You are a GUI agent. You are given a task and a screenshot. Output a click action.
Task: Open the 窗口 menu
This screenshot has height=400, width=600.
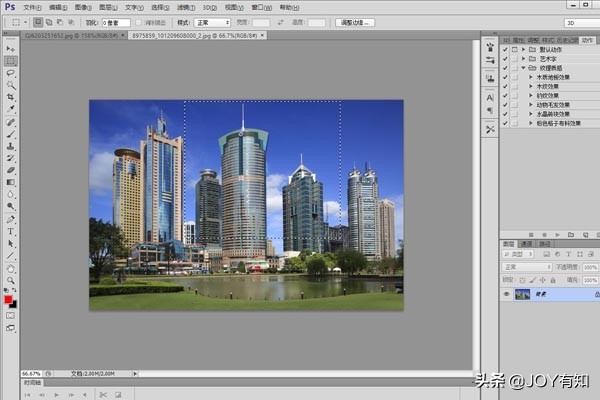coord(262,7)
